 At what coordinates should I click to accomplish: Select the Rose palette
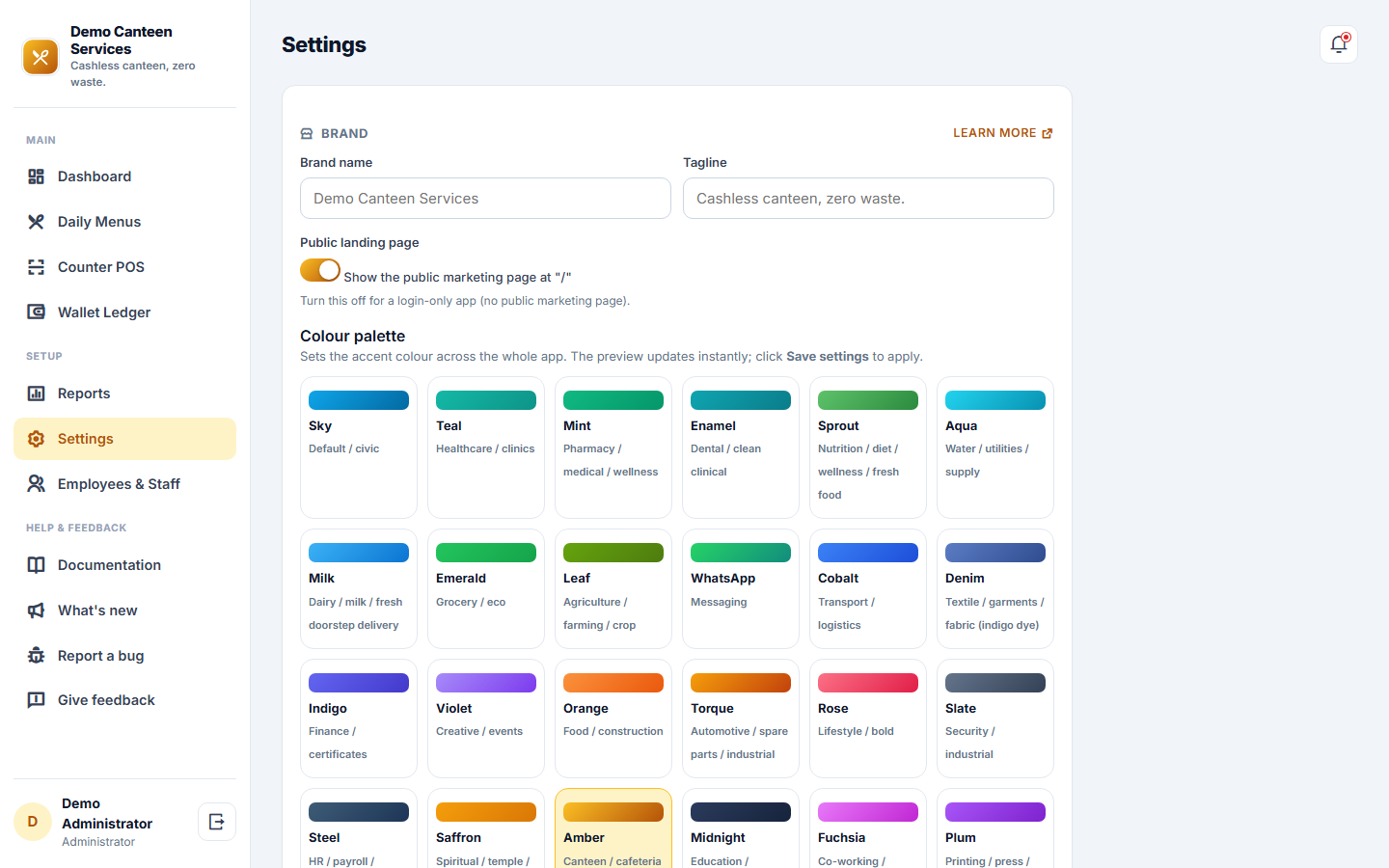(x=868, y=719)
